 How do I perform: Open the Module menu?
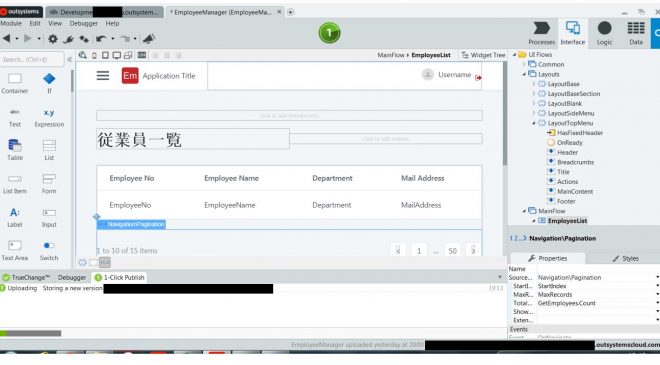tap(11, 24)
